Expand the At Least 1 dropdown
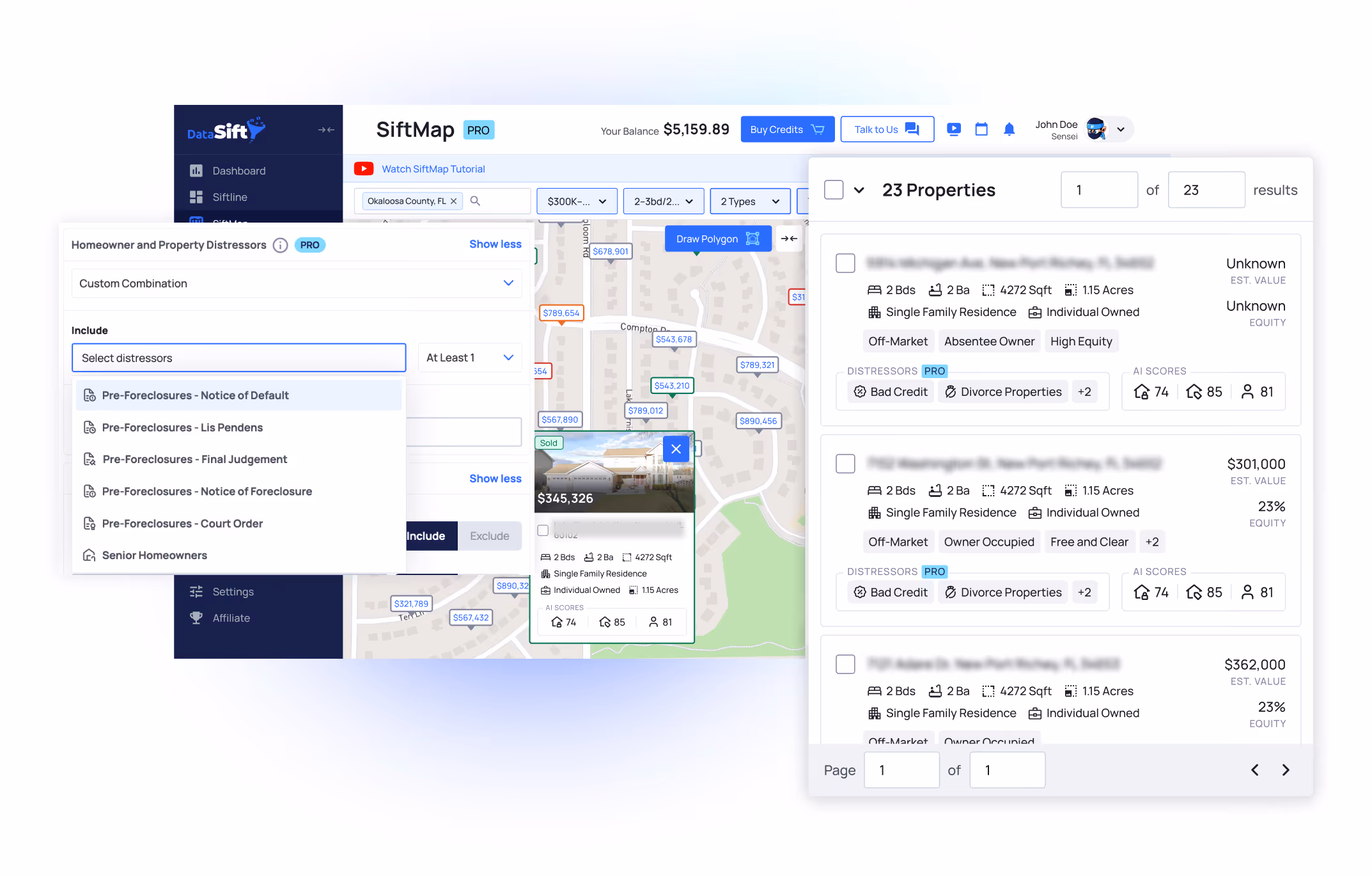 pyautogui.click(x=469, y=358)
